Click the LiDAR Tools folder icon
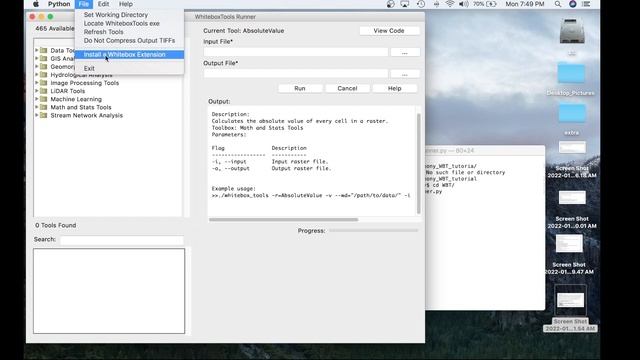 point(44,91)
